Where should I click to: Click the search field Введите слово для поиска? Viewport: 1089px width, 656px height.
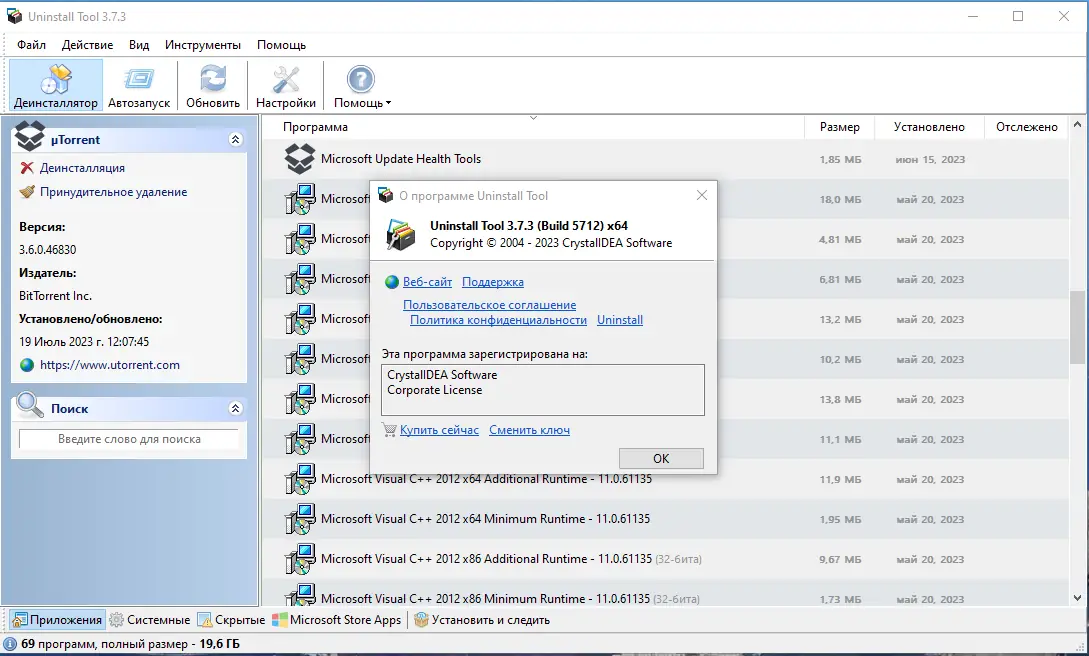[130, 439]
